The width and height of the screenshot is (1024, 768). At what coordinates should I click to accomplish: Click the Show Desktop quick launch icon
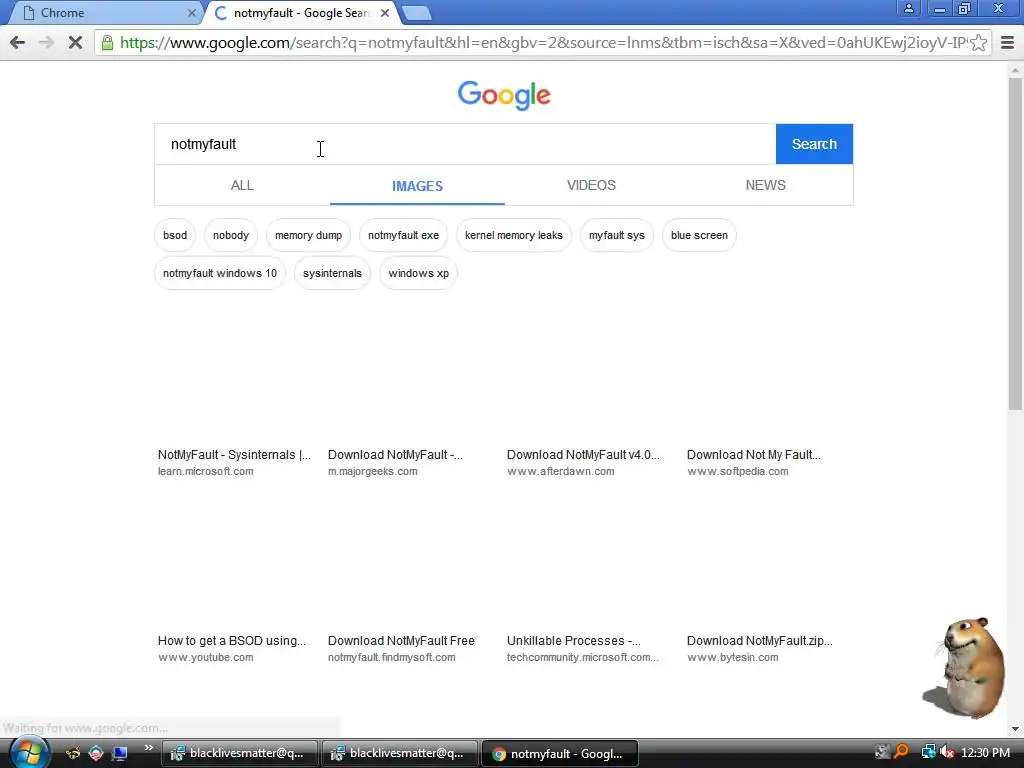coord(120,753)
